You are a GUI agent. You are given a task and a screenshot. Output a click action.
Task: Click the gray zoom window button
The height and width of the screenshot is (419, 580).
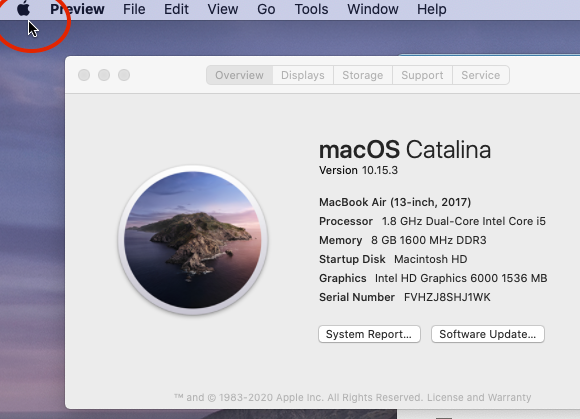click(124, 75)
